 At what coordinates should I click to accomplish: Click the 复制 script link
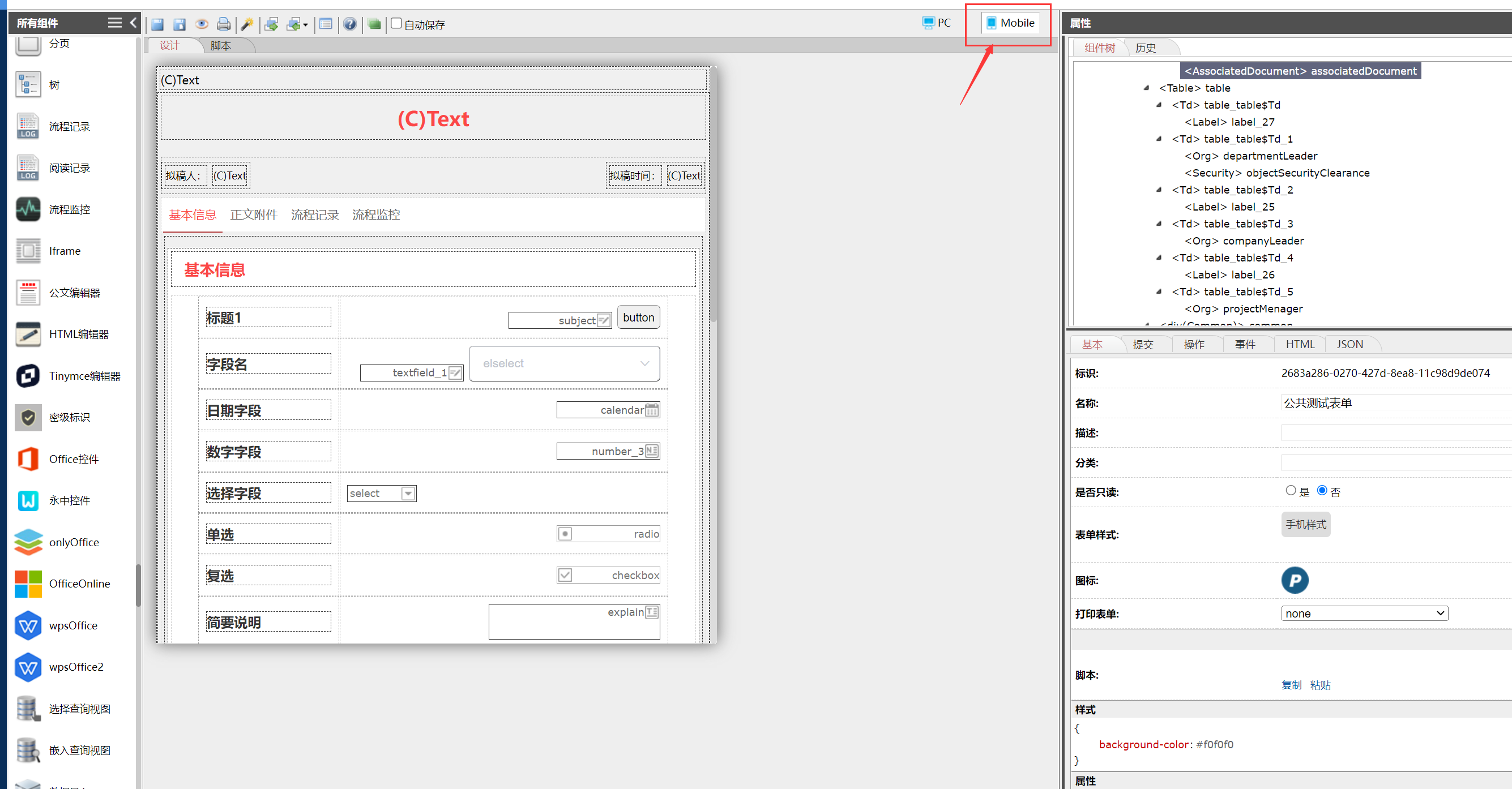1290,685
